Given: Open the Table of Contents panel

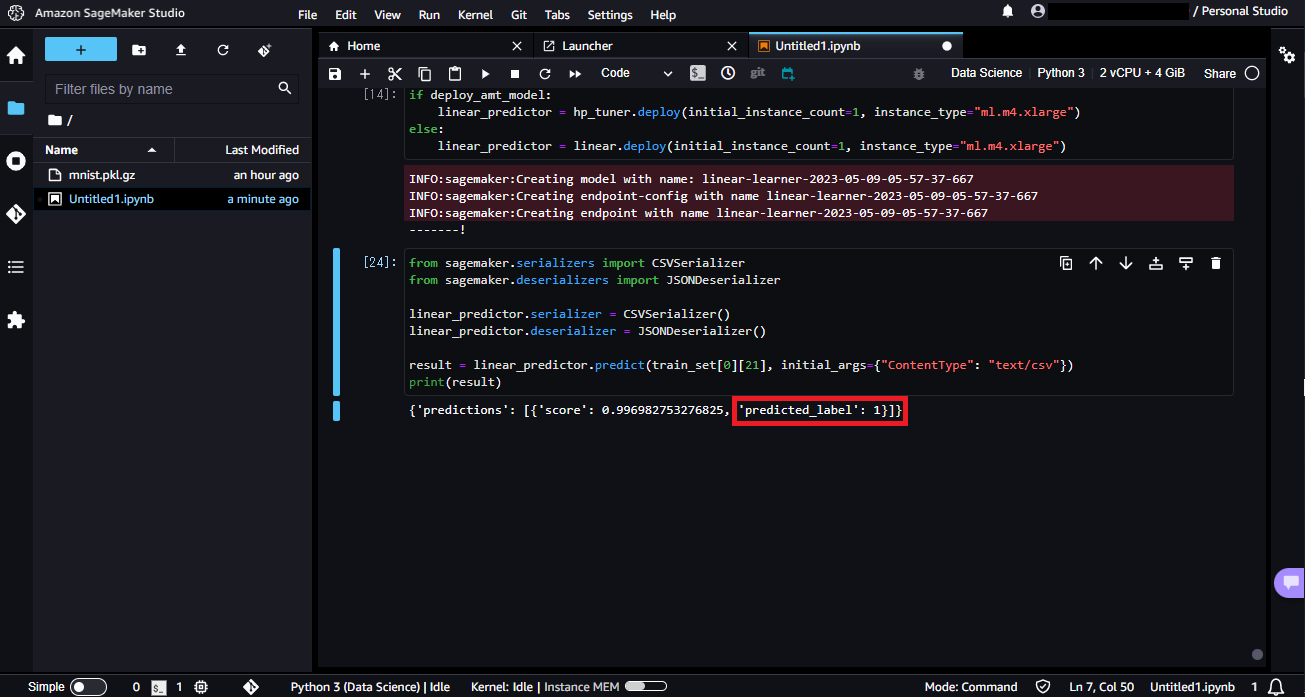Looking at the screenshot, I should (x=16, y=267).
